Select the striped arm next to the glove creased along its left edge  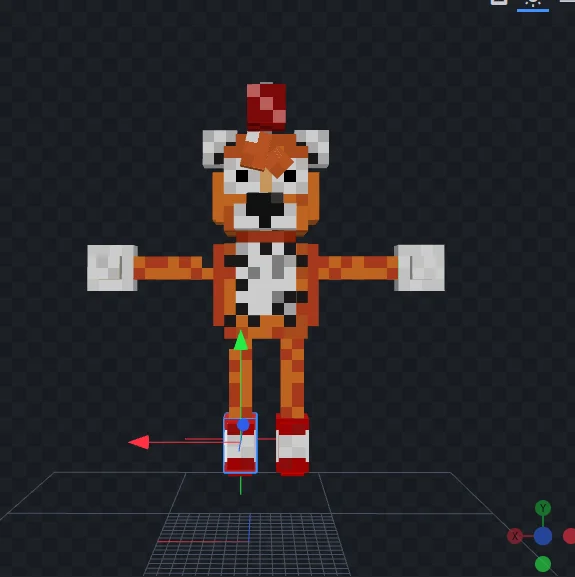click(x=357, y=268)
